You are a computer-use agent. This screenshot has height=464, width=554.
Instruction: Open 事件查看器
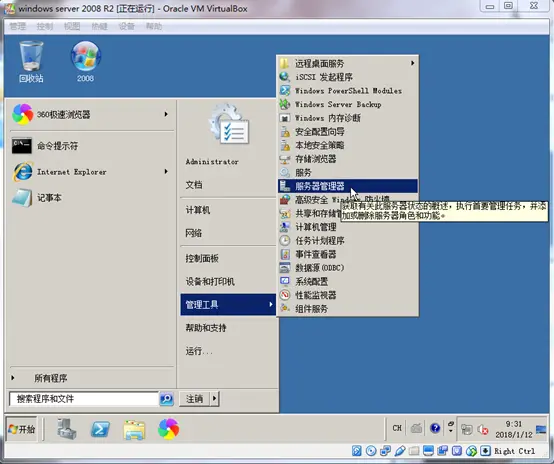[348, 254]
